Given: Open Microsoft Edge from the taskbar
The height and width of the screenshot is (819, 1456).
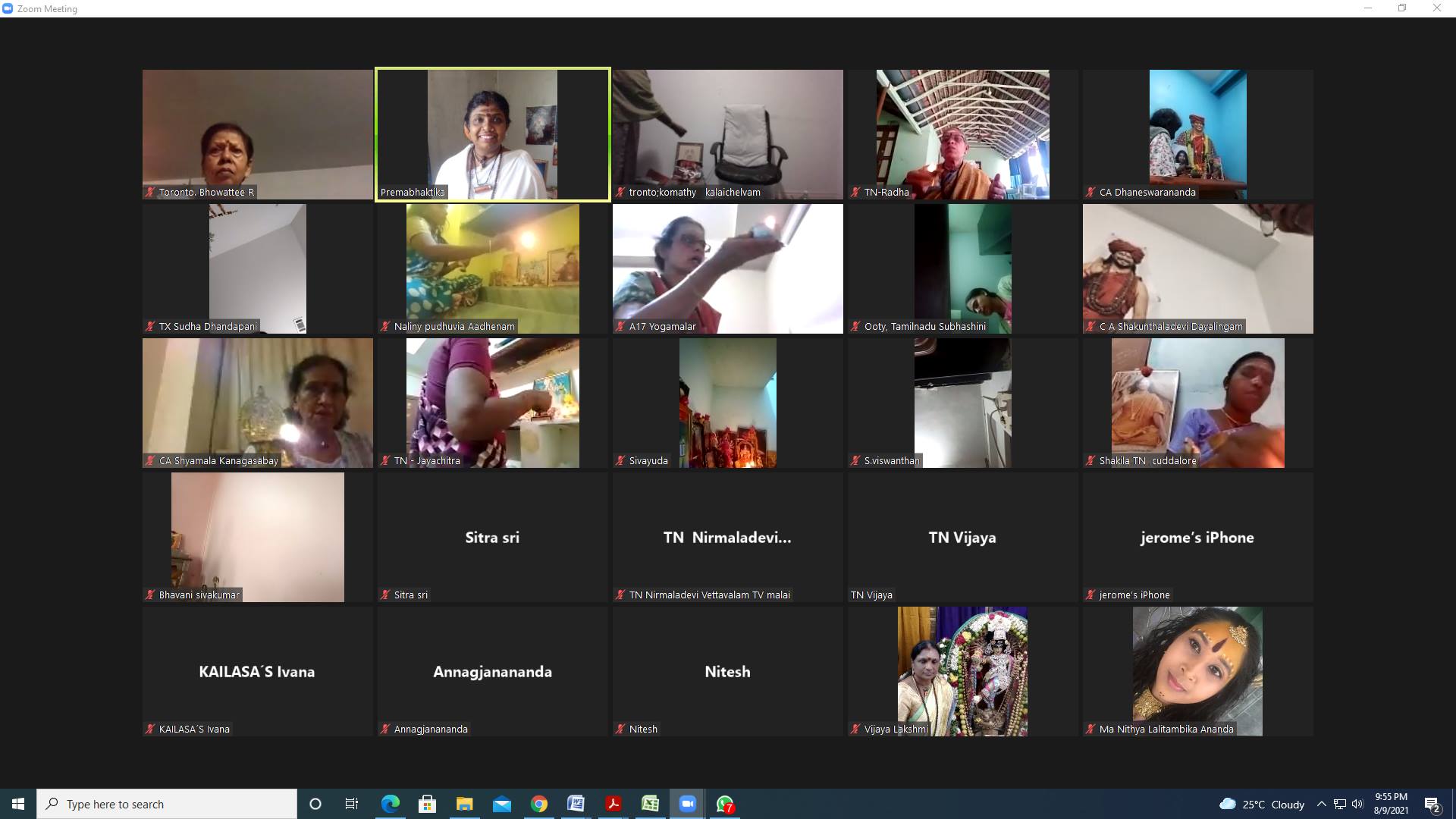Looking at the screenshot, I should point(390,804).
